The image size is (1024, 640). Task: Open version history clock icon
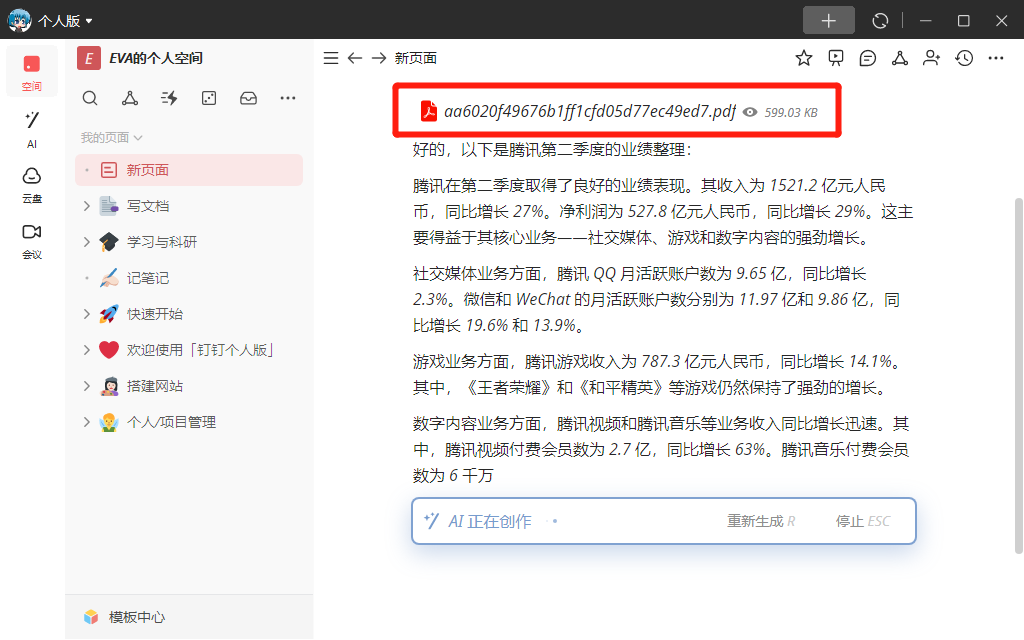[x=964, y=58]
